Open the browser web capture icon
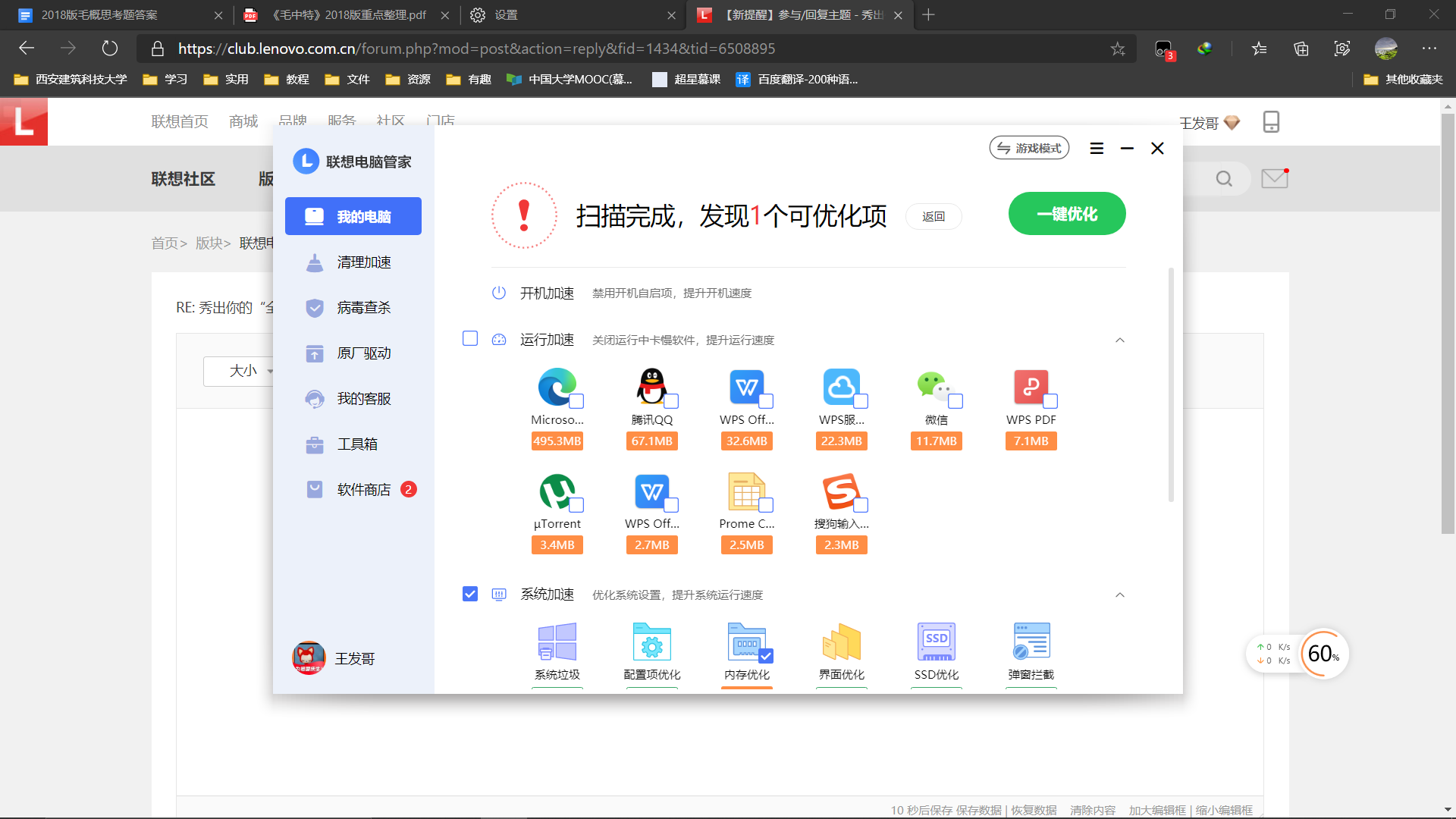The width and height of the screenshot is (1456, 819). coord(1342,49)
